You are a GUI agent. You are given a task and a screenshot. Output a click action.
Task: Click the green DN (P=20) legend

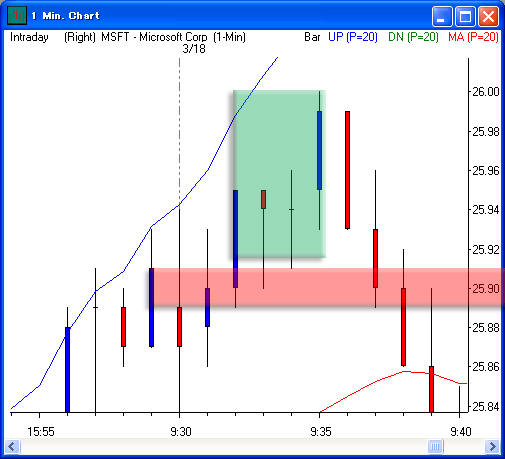(413, 37)
